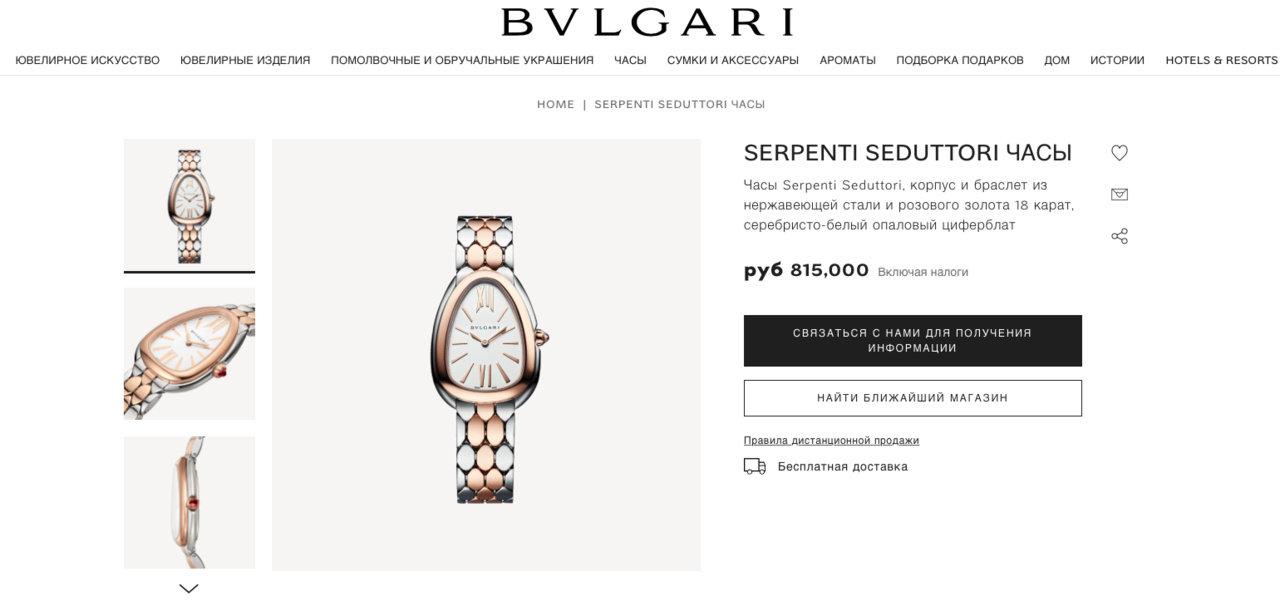Open HOTELS & RESORTS menu item
Viewport: 1280px width, 611px height.
coord(1221,60)
